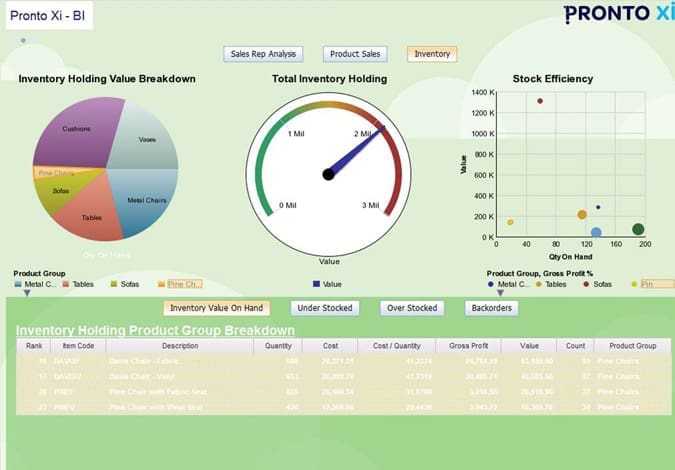Click the orange bubble in Stock Efficiency chart

pyautogui.click(x=582, y=214)
